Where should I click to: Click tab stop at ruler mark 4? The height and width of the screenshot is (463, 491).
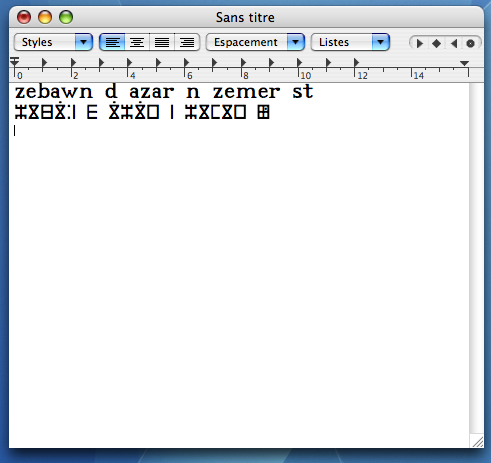(x=129, y=62)
